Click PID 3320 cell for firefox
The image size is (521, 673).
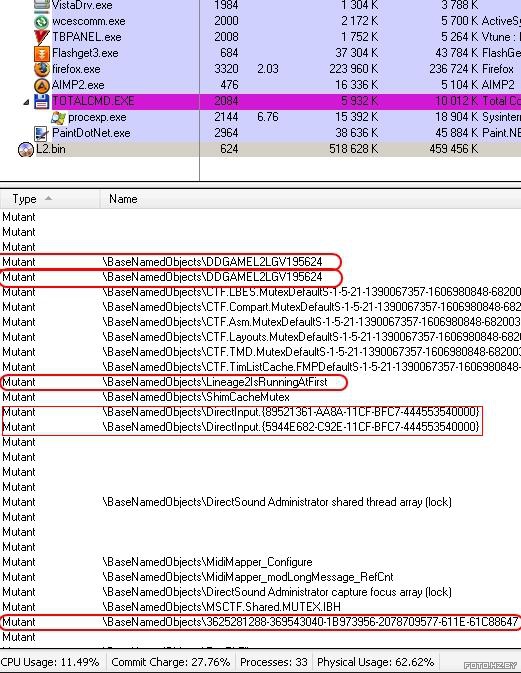coord(226,69)
